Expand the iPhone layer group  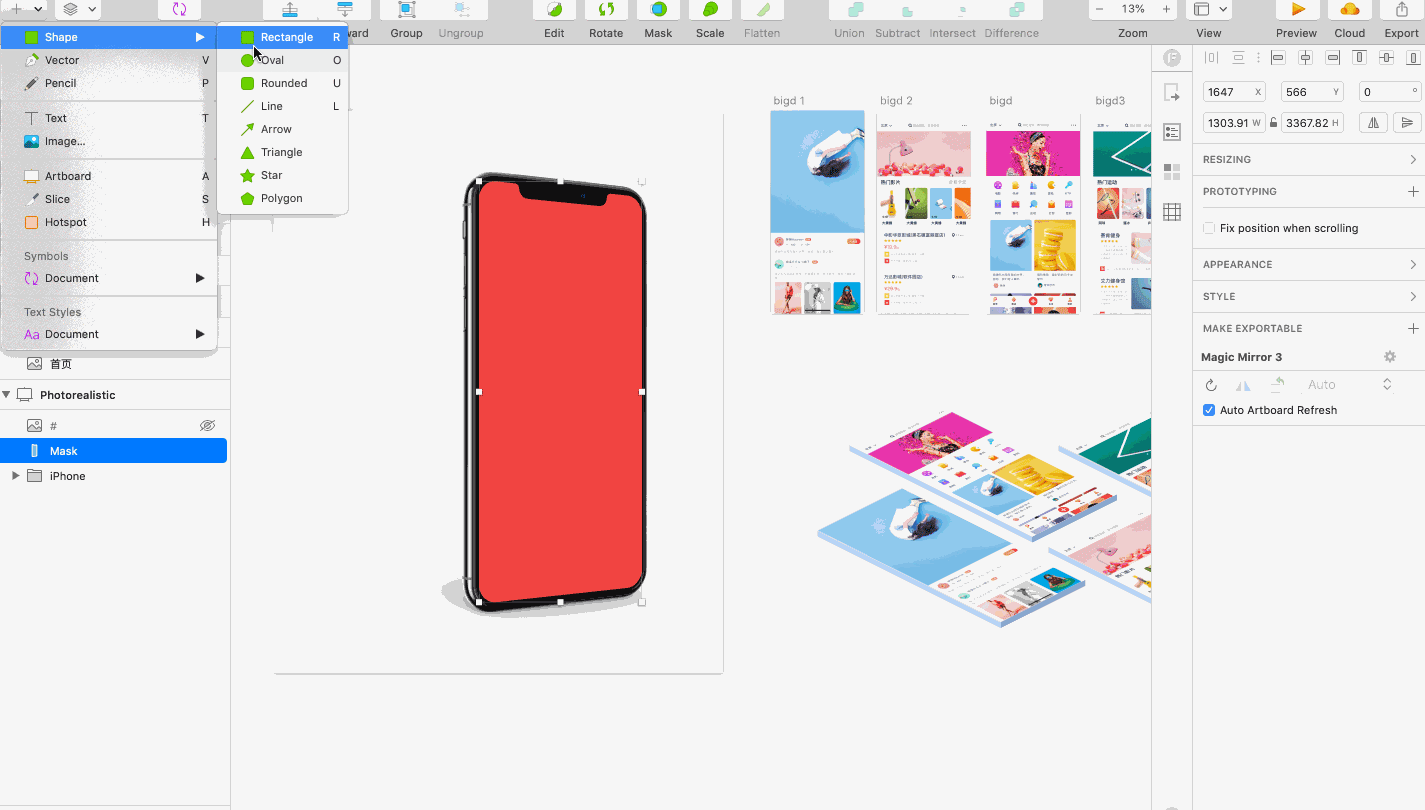pyautogui.click(x=15, y=476)
